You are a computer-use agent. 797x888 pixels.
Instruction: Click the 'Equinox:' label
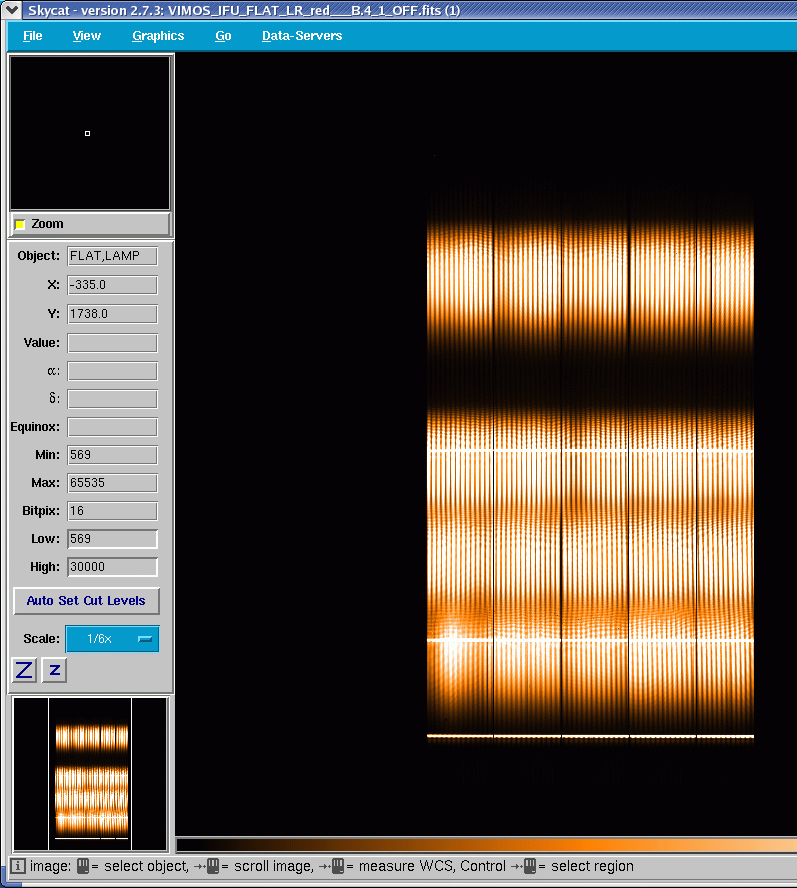tap(35, 427)
